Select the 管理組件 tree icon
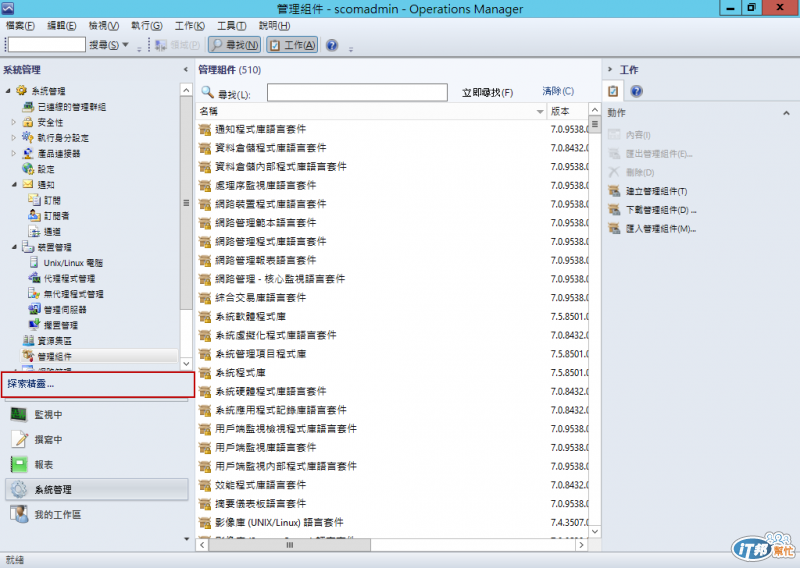800x568 pixels. 28,356
